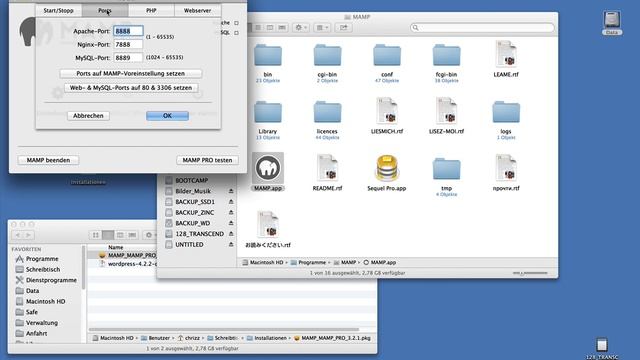Screen dimensions: 640x360
Task: Click the forward arrow in bottom Finder window
Action: 29,235
